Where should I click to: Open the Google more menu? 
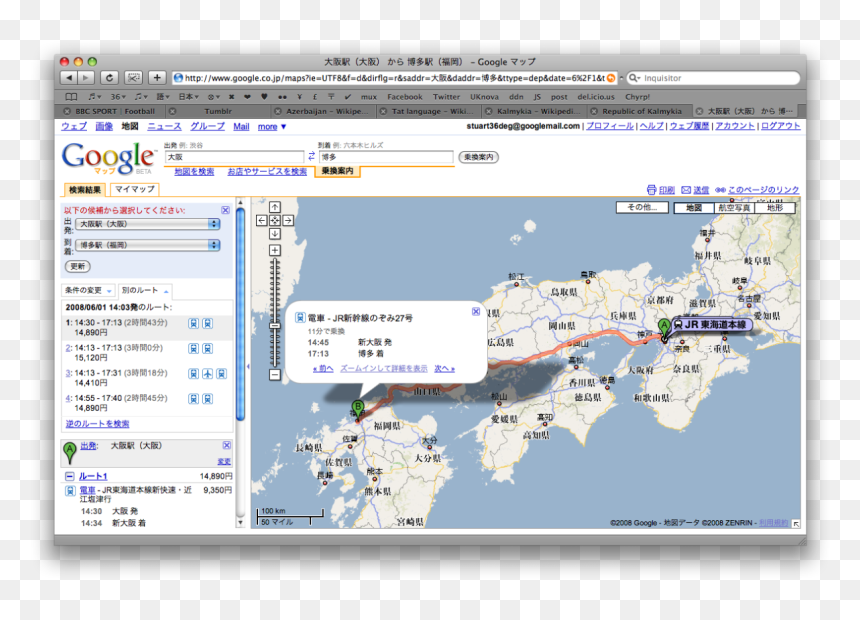pos(272,127)
